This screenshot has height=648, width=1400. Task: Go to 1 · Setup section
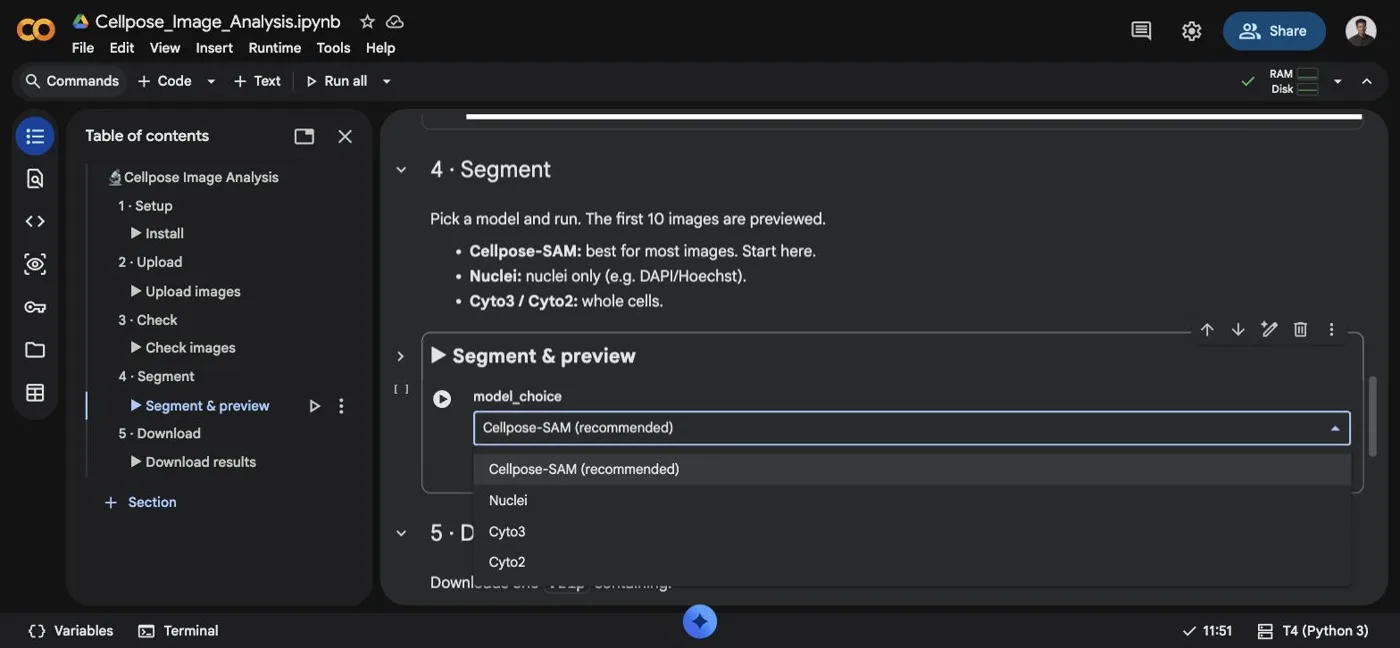pyautogui.click(x=145, y=205)
